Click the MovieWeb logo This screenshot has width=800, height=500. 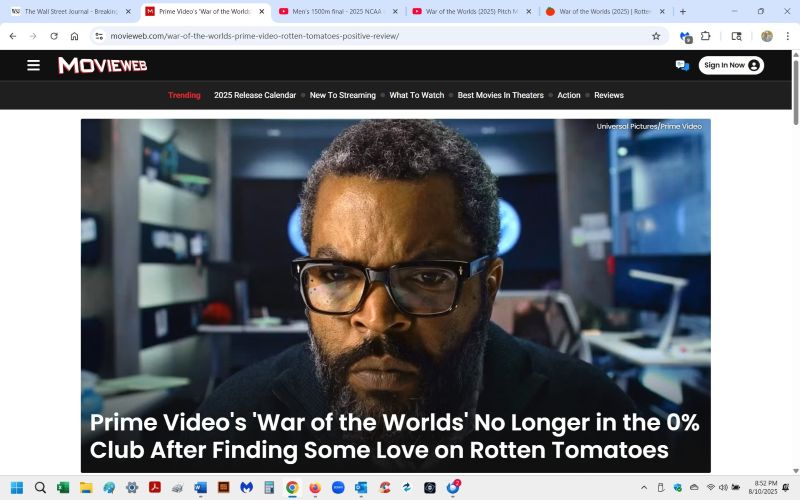point(103,65)
